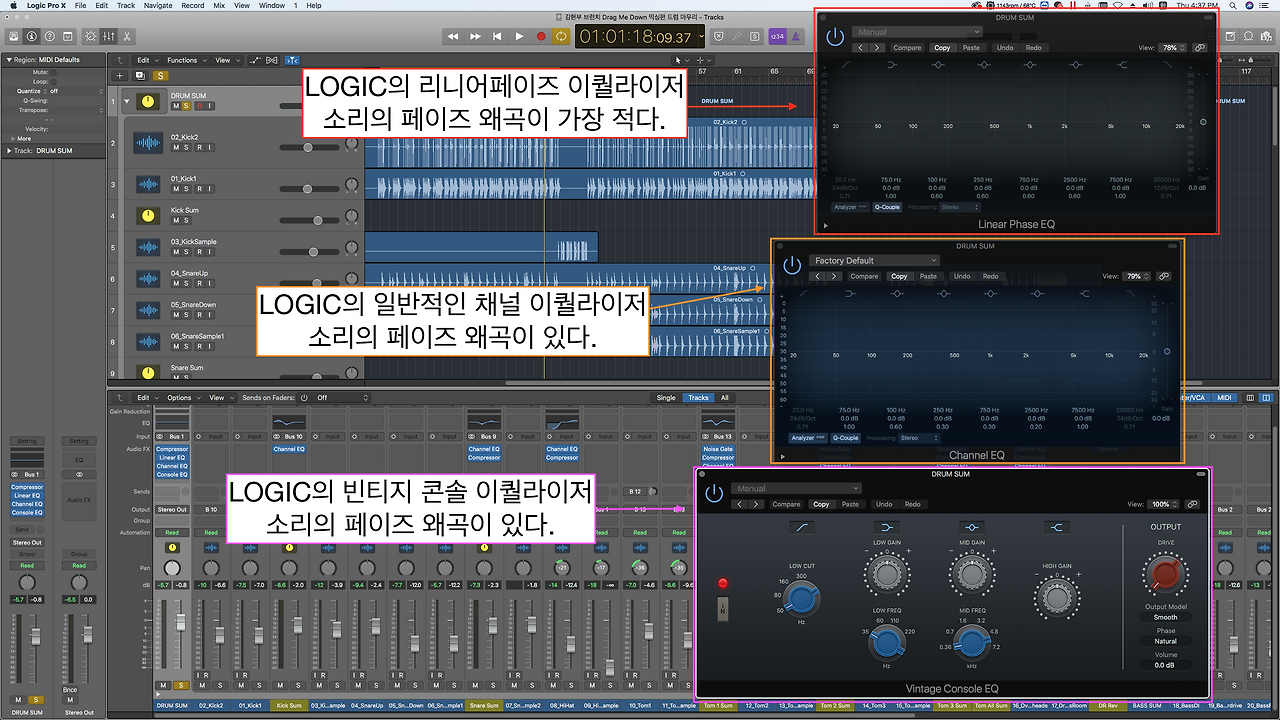The image size is (1280, 720).
Task: Go to beginning with transport button
Action: coord(497,36)
